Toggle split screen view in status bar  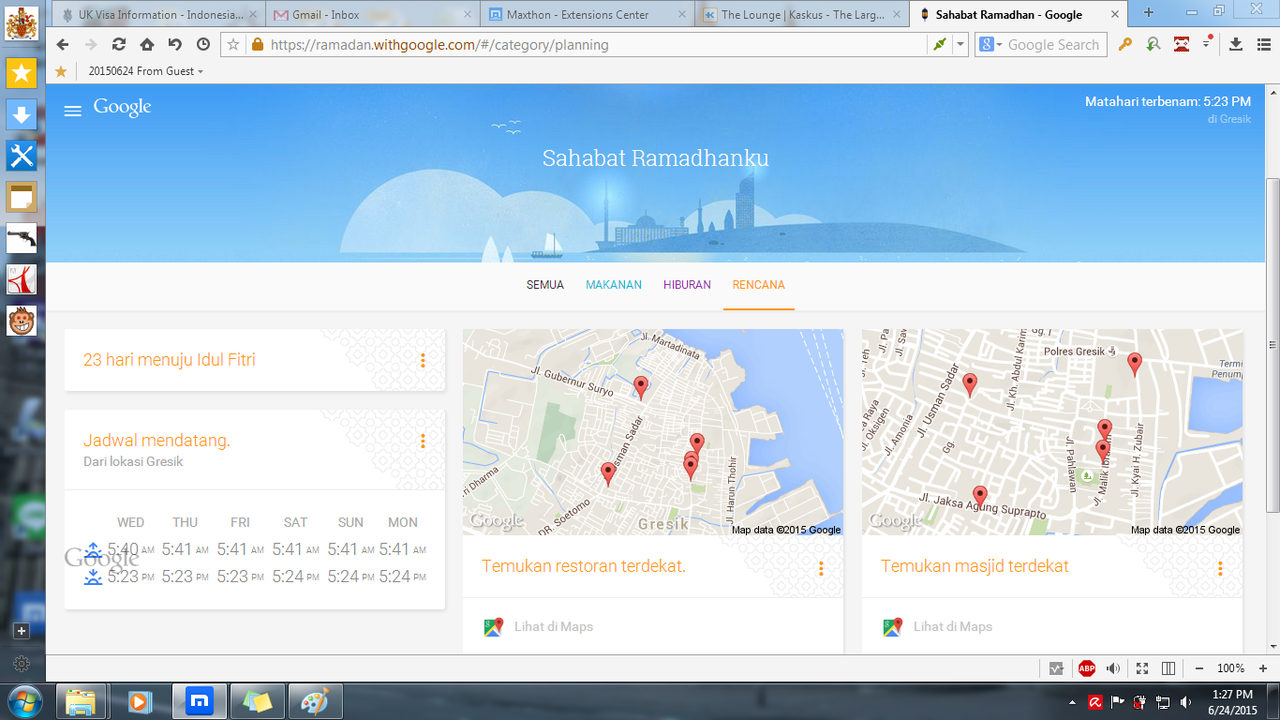pos(1168,668)
